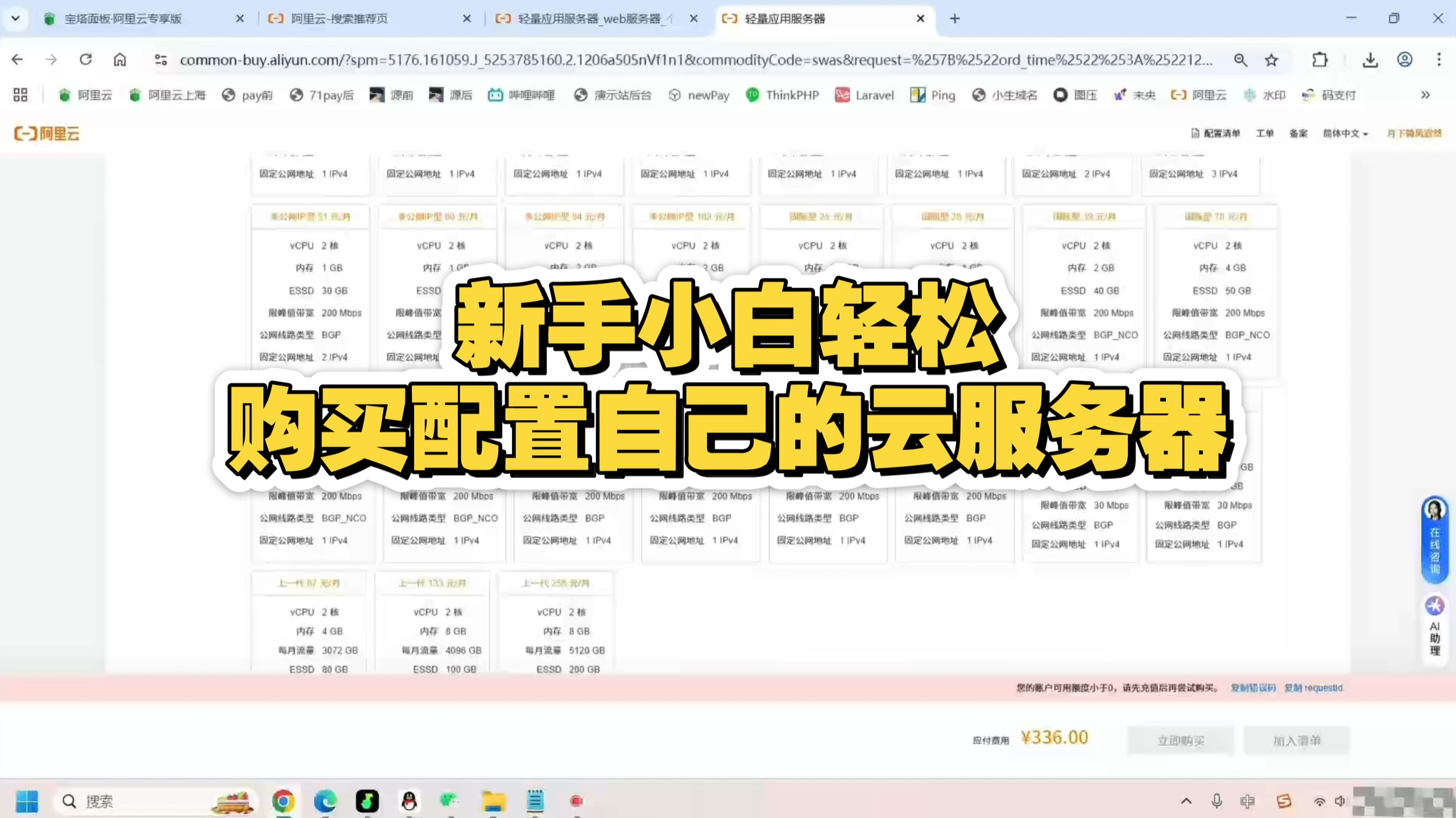Image resolution: width=1456 pixels, height=818 pixels.
Task: Open site information icon in address bar
Action: [x=161, y=60]
